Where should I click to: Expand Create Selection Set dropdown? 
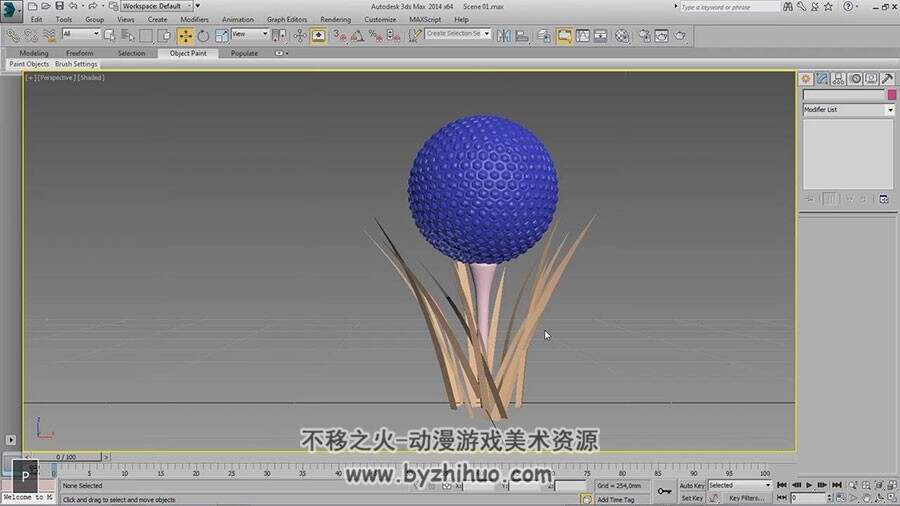(x=487, y=34)
